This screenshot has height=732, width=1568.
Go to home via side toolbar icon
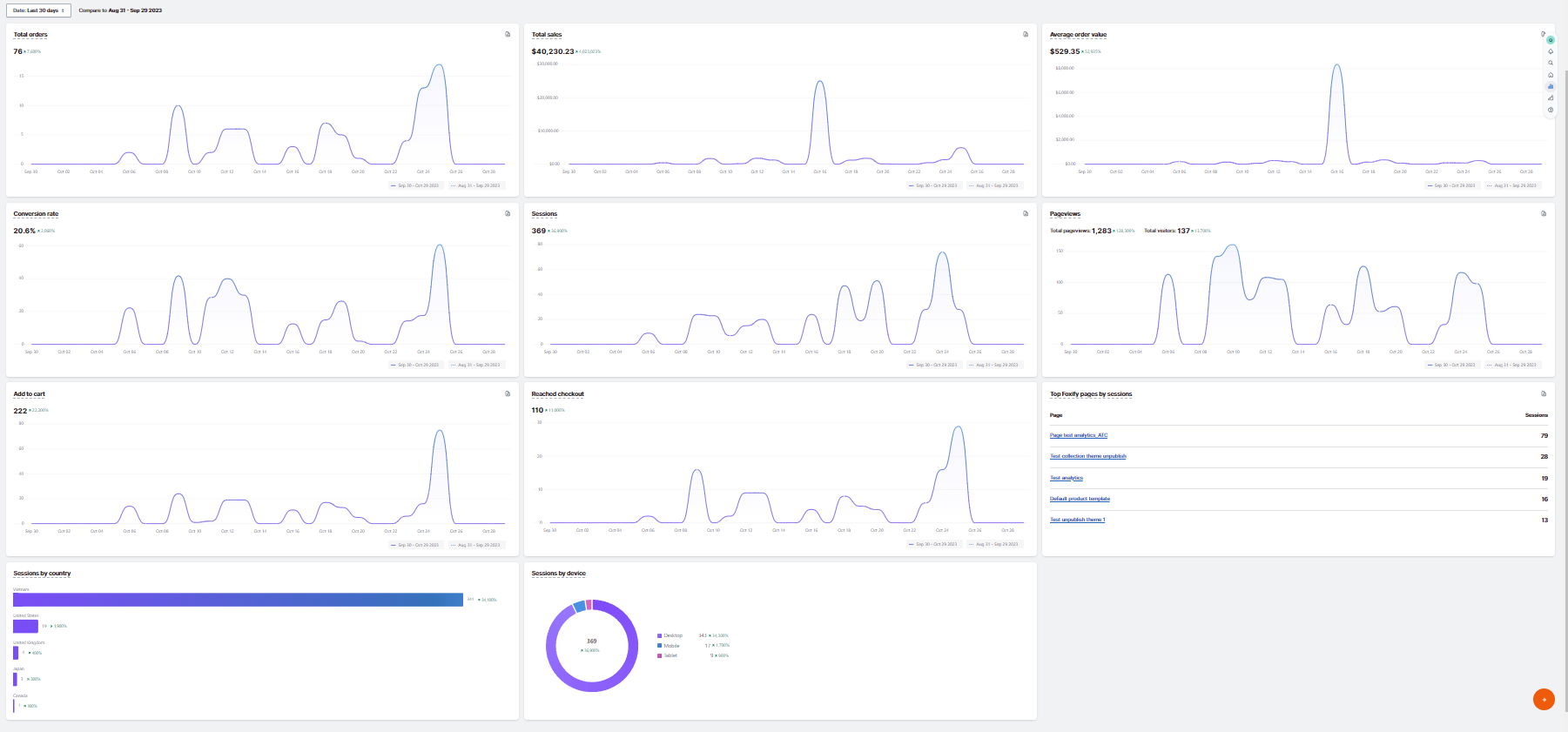pyautogui.click(x=1551, y=75)
